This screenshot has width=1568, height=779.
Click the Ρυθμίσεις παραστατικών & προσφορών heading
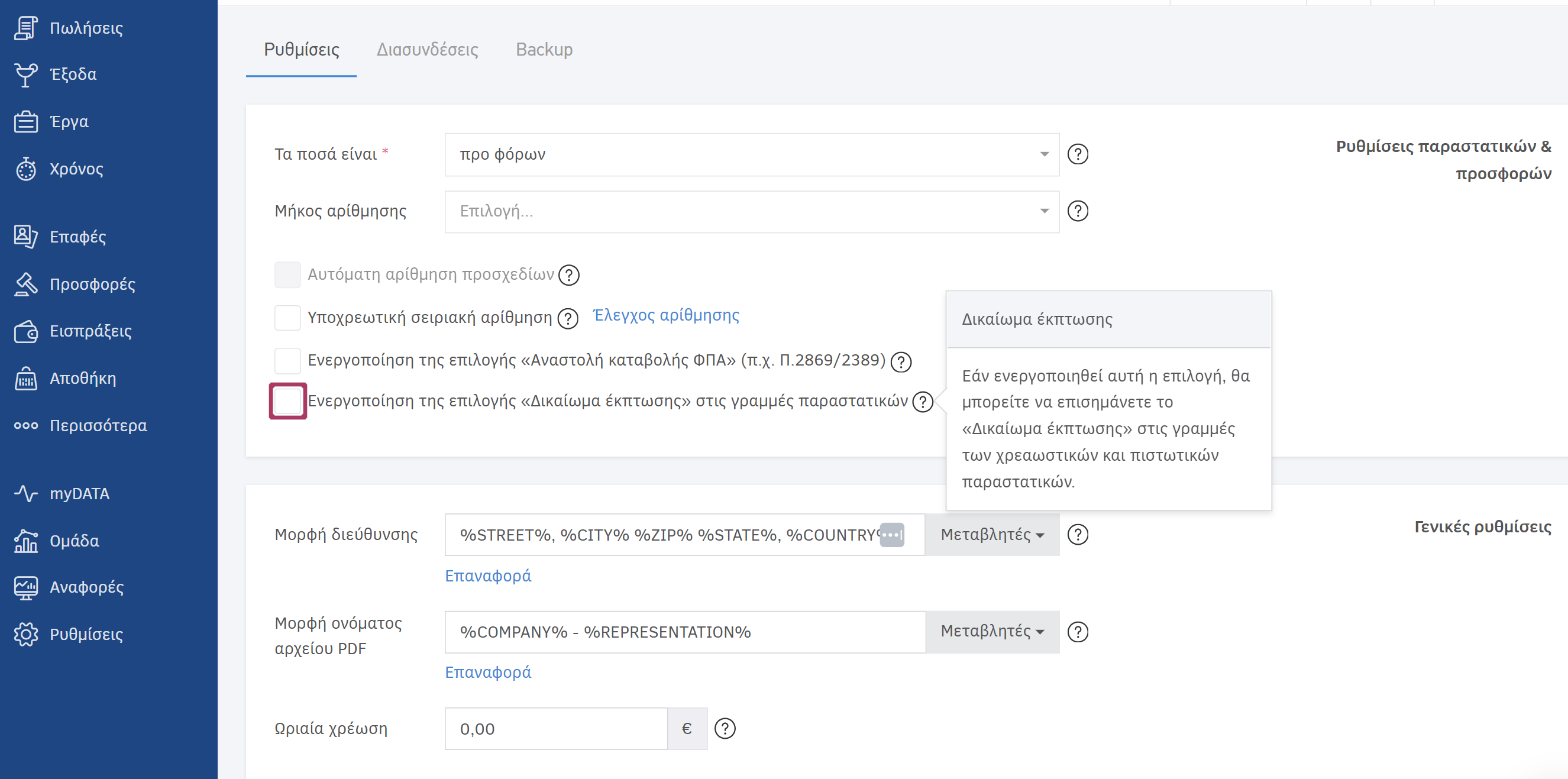(1444, 161)
